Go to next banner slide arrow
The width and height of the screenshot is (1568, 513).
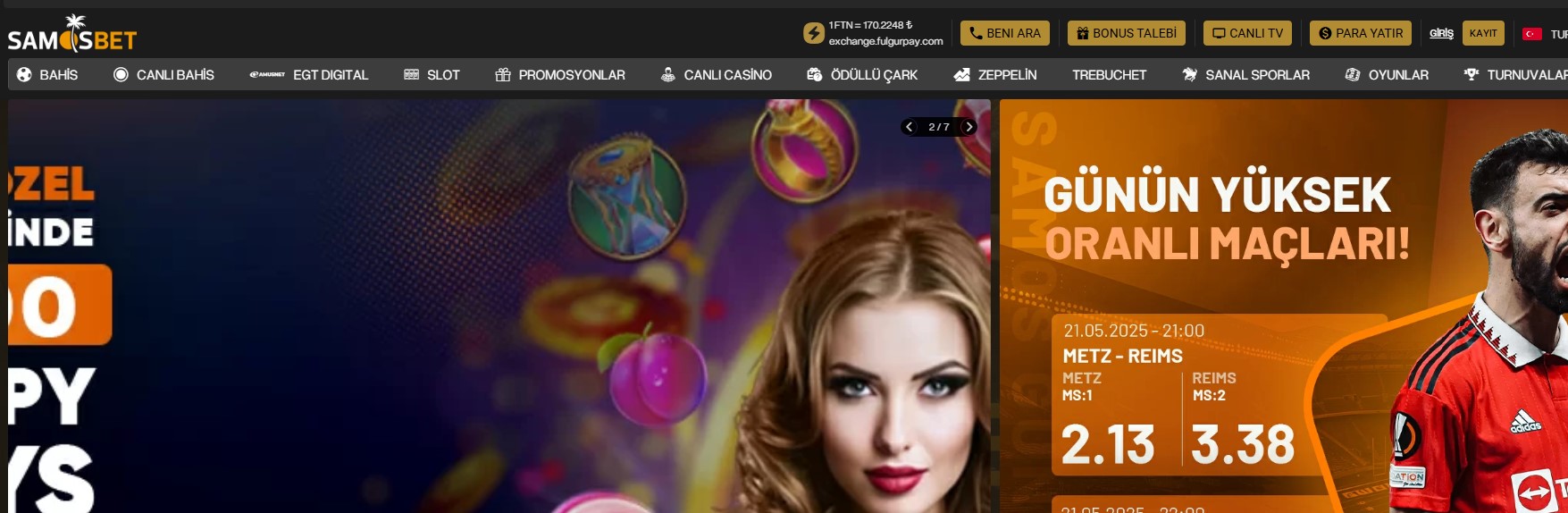(968, 127)
